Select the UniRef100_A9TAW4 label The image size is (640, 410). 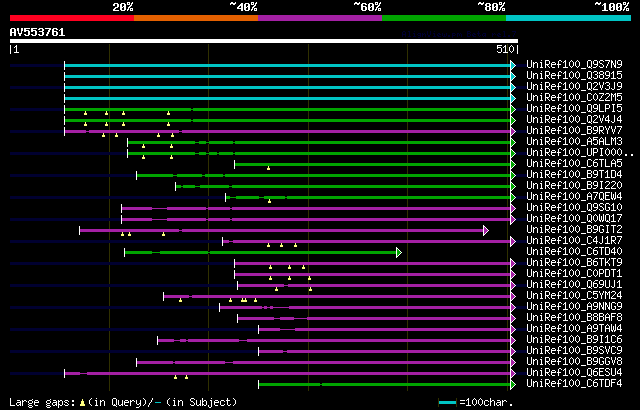pyautogui.click(x=574, y=329)
